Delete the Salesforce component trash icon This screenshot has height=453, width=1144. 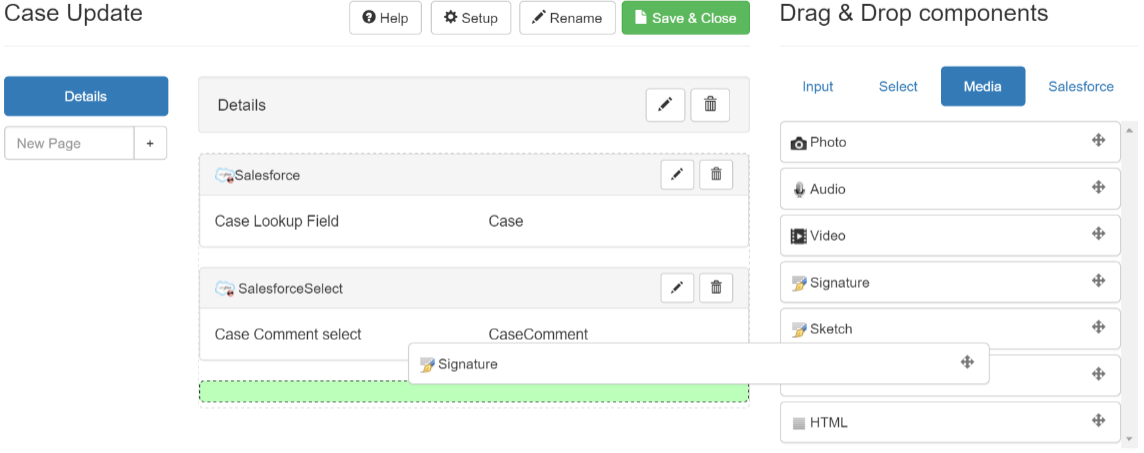(716, 175)
